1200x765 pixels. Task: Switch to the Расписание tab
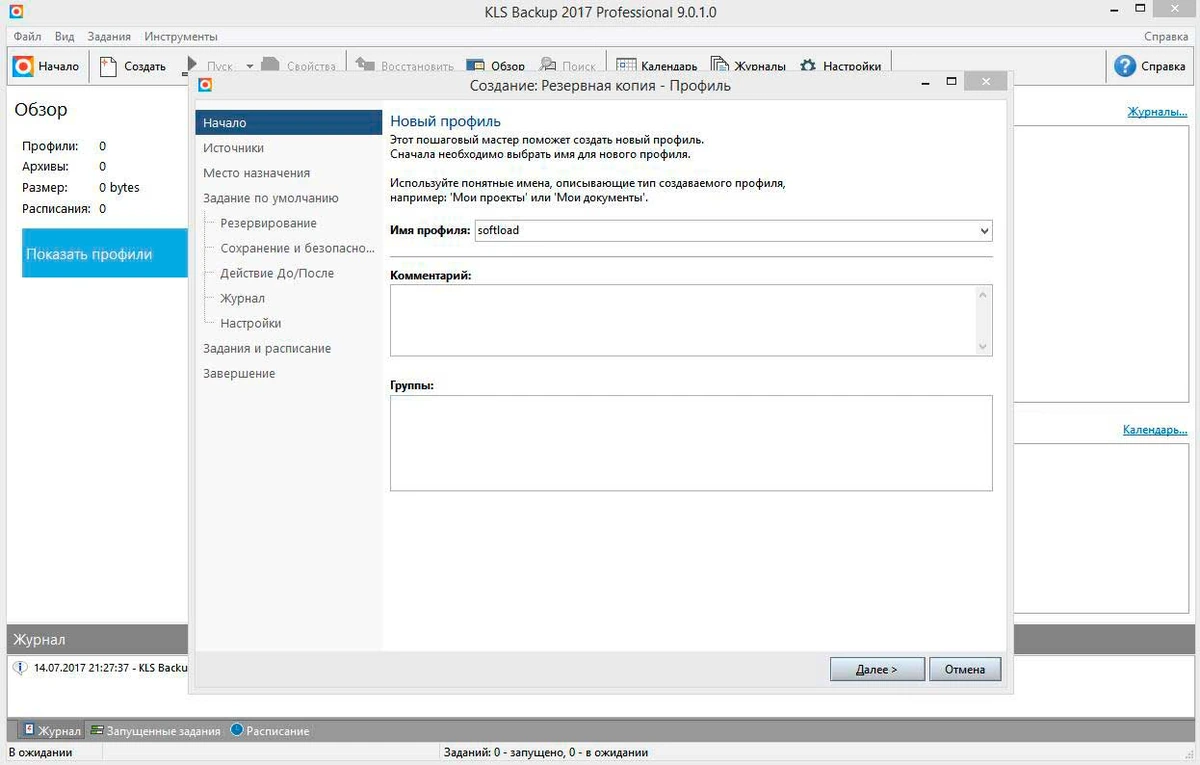pos(270,731)
